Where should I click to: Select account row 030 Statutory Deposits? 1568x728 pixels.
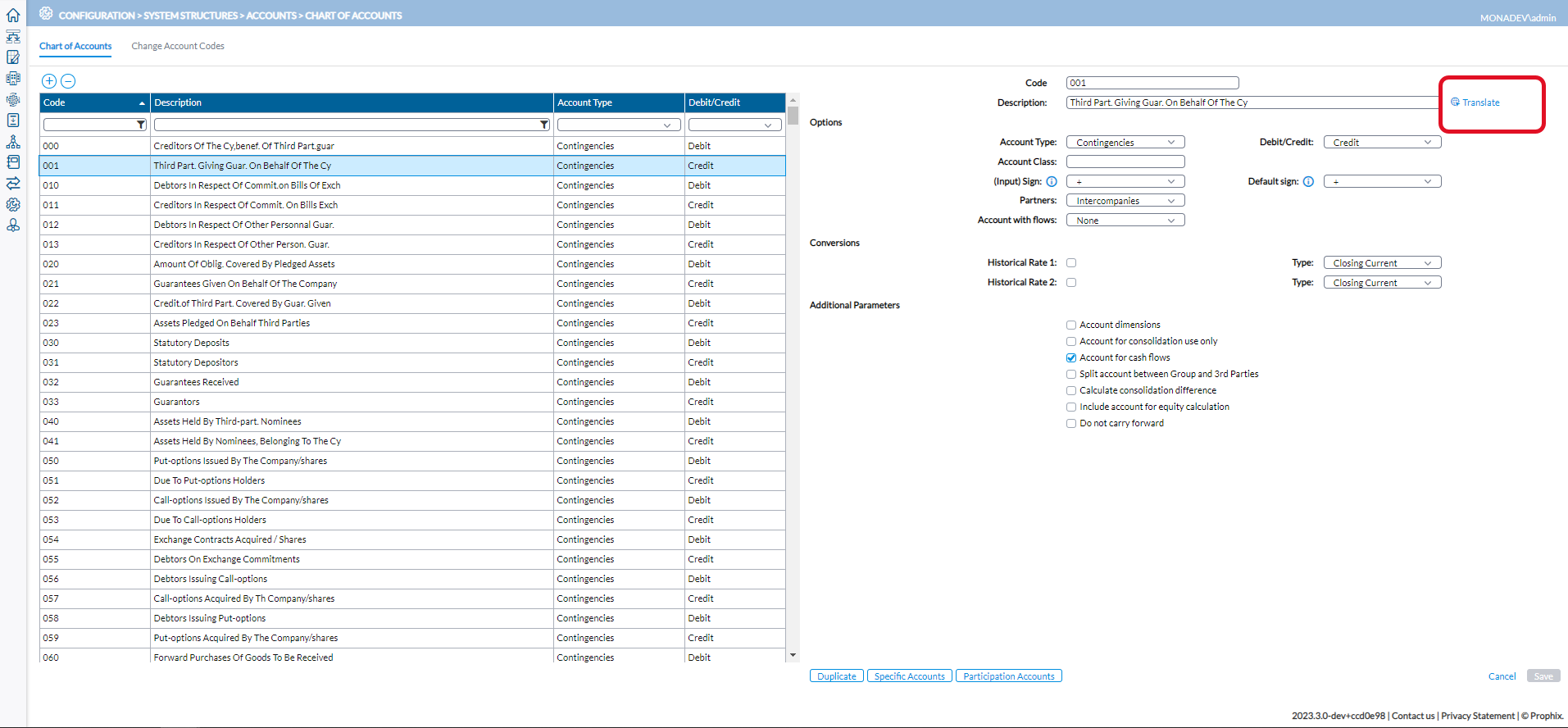point(412,343)
